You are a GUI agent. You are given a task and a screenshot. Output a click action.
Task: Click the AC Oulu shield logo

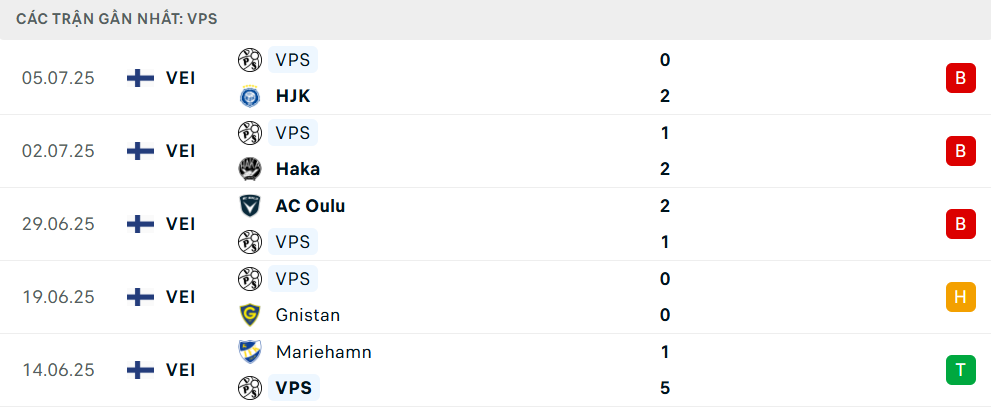click(250, 206)
